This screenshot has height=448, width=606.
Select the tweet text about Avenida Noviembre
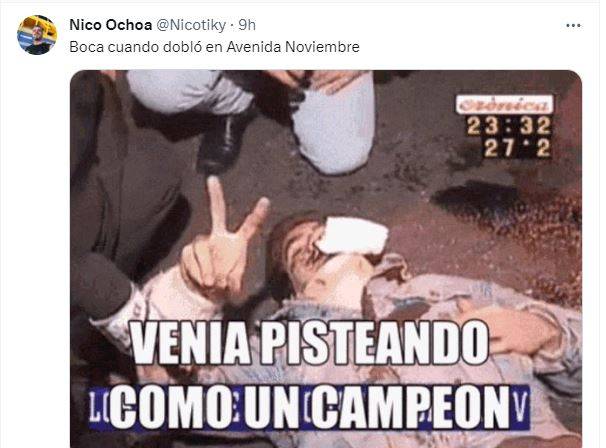[214, 47]
